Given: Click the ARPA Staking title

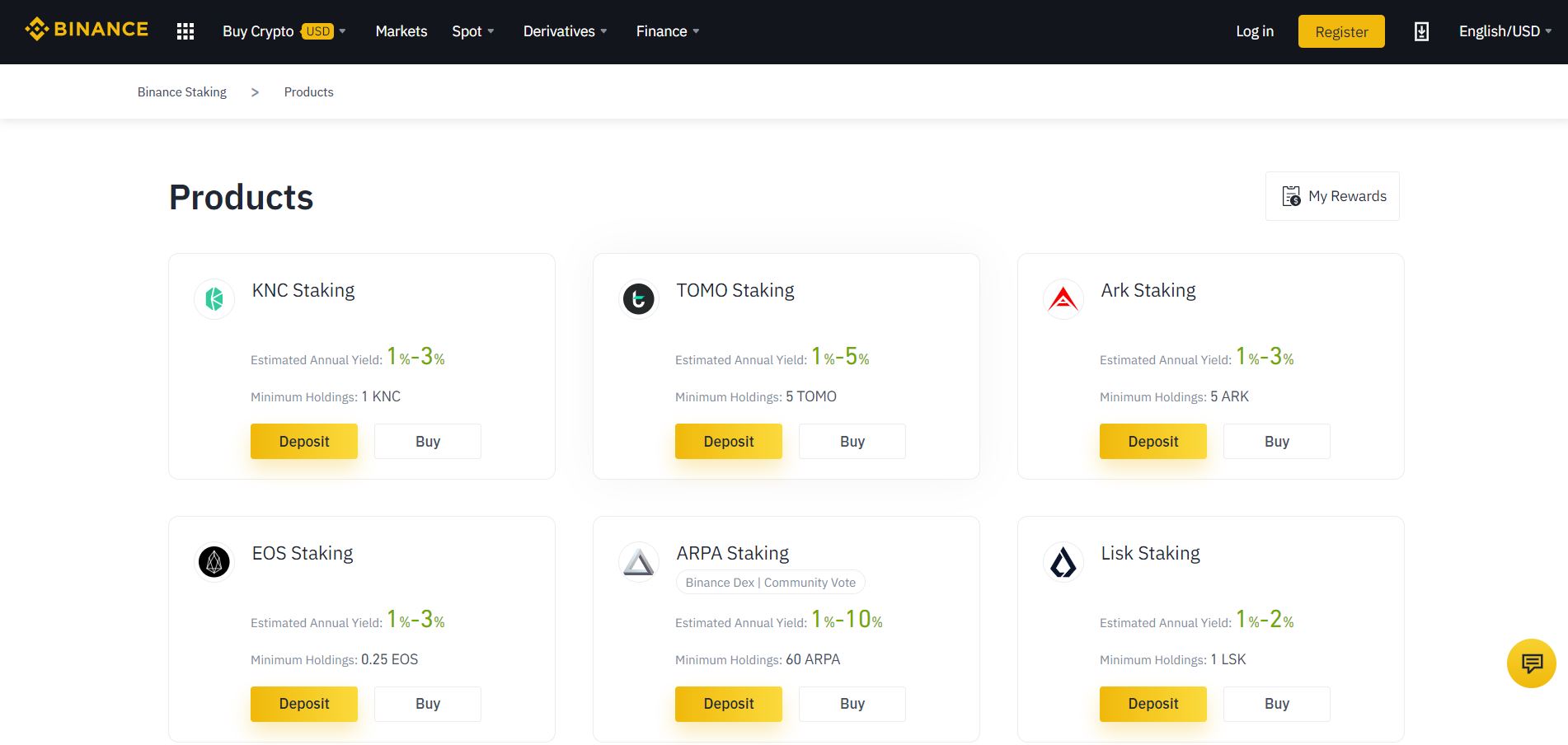Looking at the screenshot, I should [733, 554].
